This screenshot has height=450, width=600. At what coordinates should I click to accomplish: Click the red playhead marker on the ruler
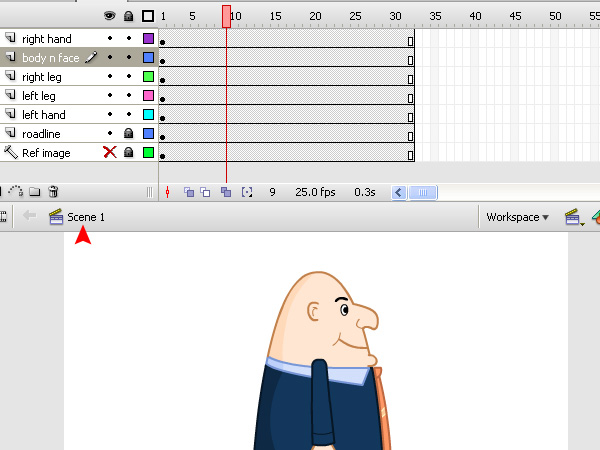227,16
